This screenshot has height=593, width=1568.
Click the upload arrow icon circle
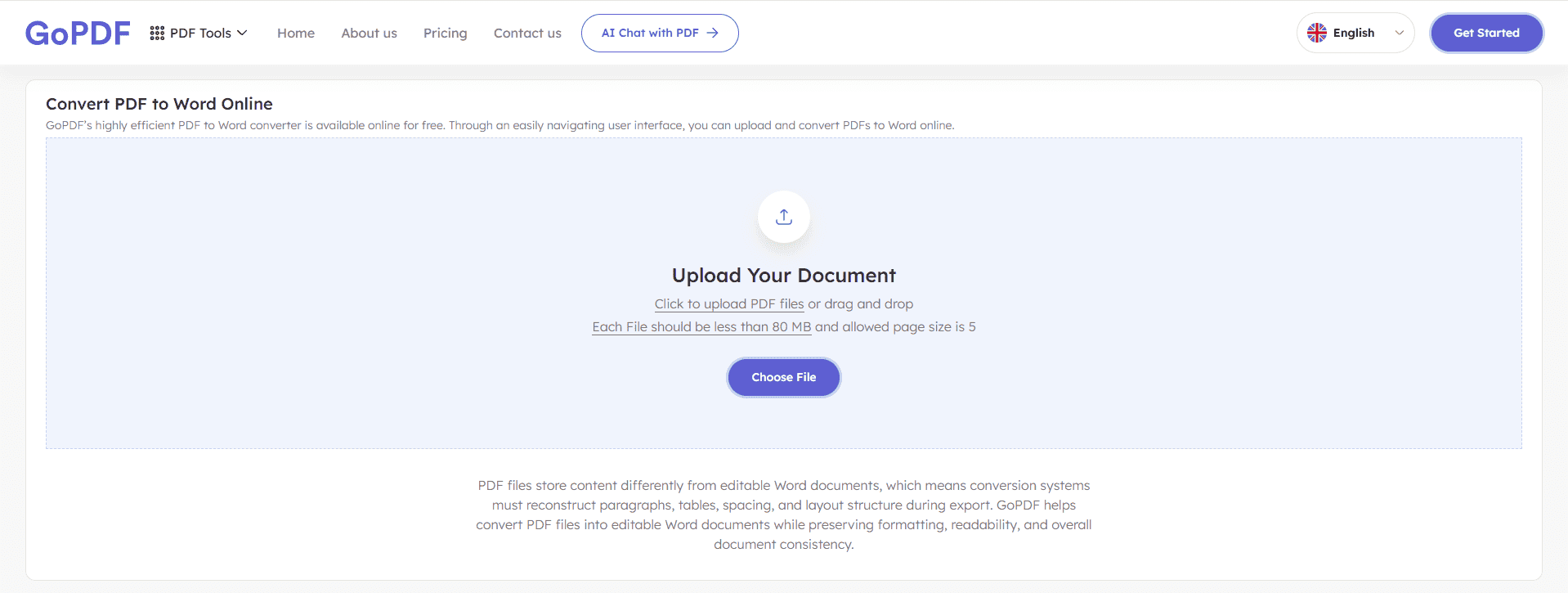(x=784, y=217)
